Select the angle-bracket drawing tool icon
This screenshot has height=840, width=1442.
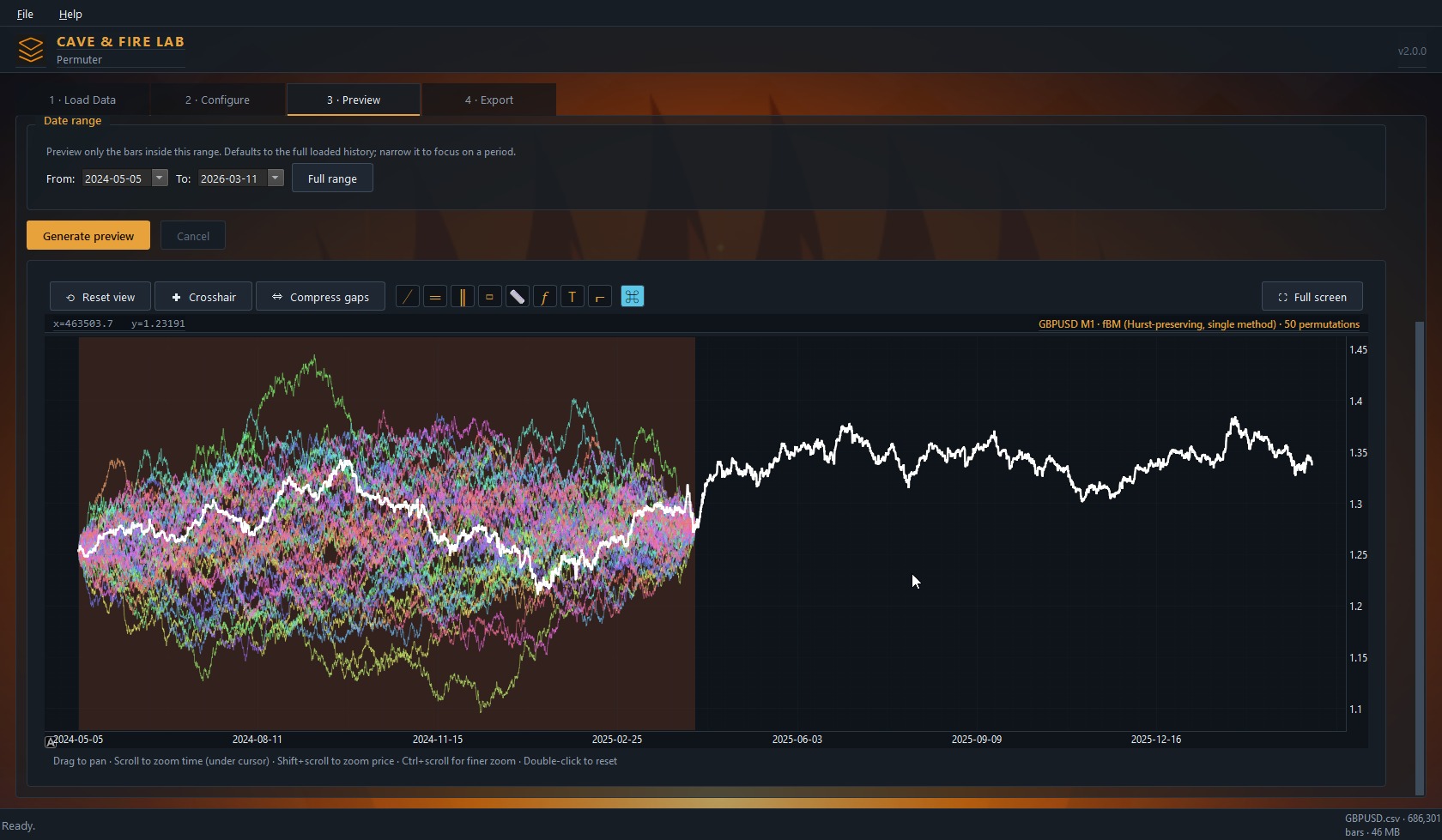(600, 297)
